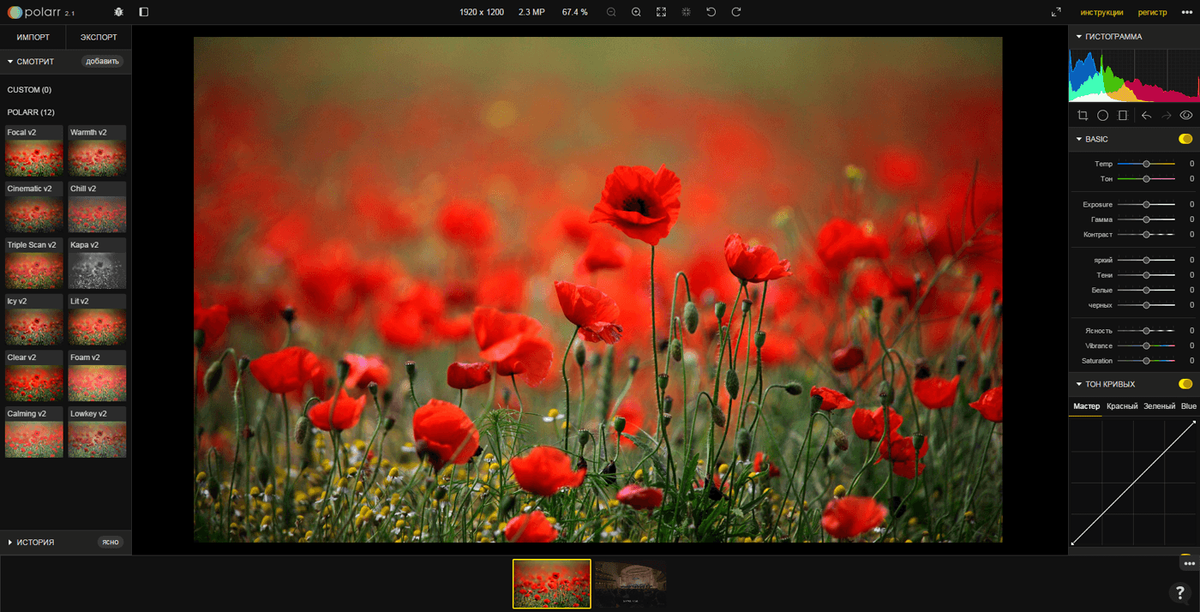This screenshot has height=612, width=1200.
Task: Click the redo arrow in top toolbar
Action: pyautogui.click(x=736, y=12)
